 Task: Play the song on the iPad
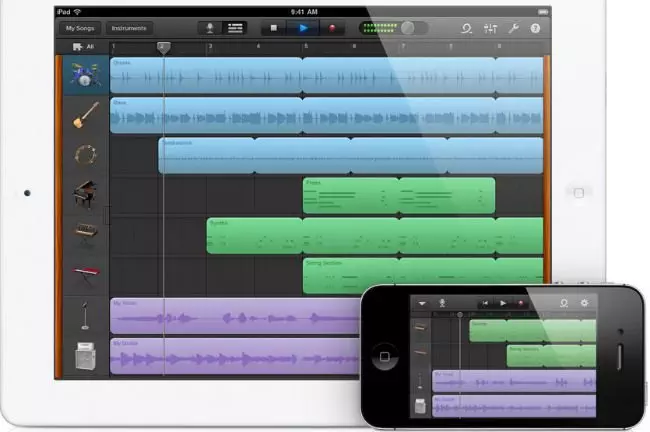pyautogui.click(x=303, y=28)
